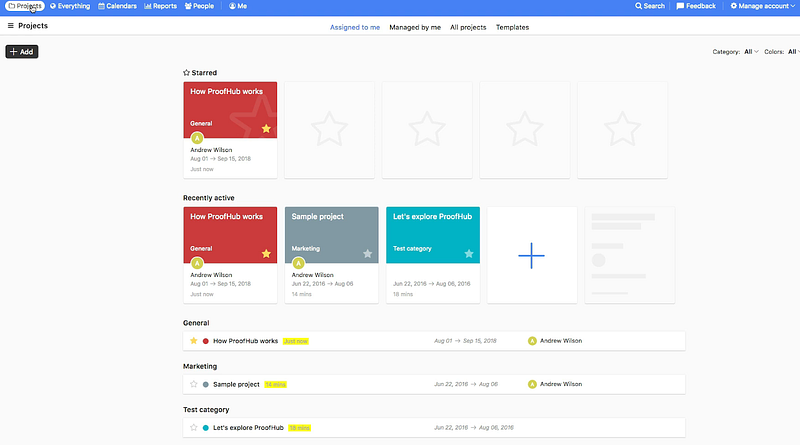800x445 pixels.
Task: Open the Sample project card
Action: point(332,255)
